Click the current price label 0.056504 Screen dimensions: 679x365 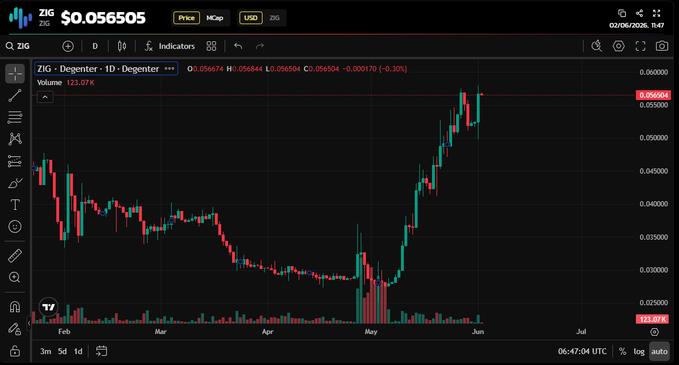[x=653, y=95]
